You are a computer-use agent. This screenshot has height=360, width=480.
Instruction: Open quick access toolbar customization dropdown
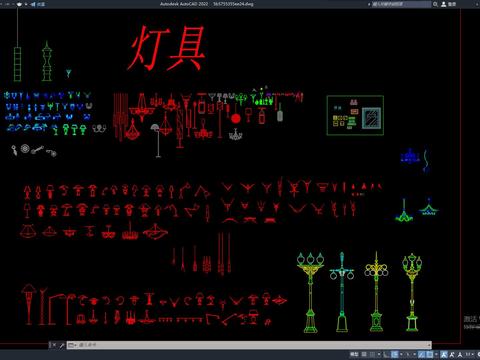tap(26, 4)
